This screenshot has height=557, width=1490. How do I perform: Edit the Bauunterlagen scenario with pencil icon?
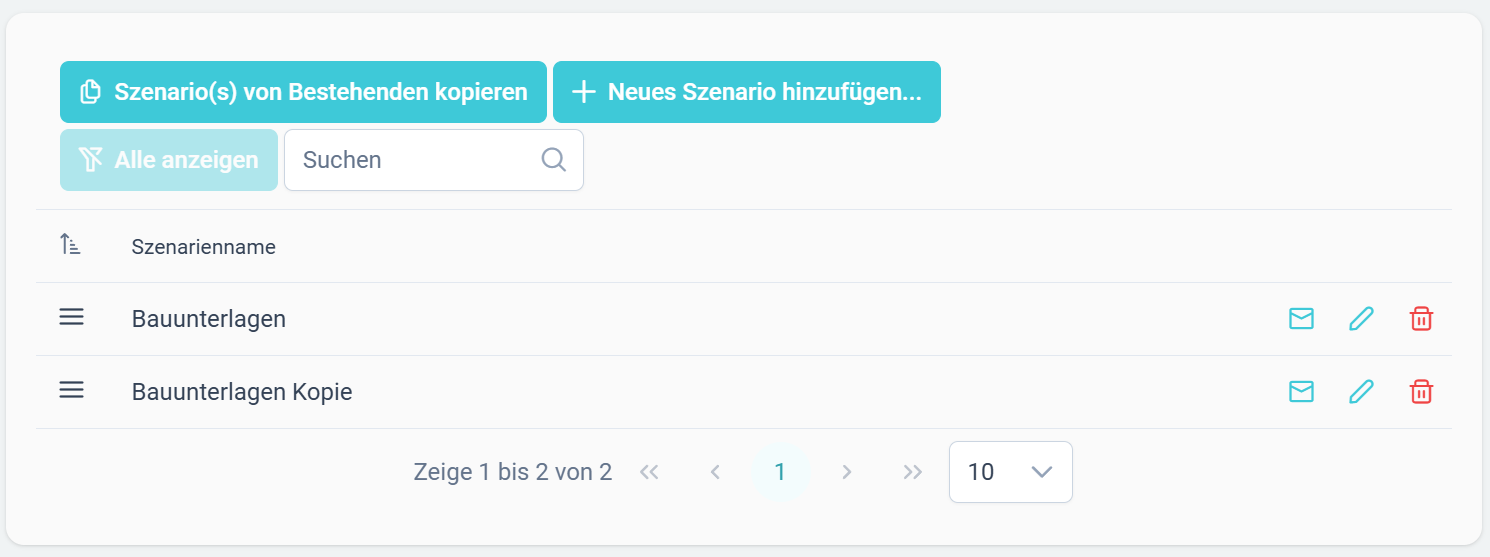point(1361,319)
